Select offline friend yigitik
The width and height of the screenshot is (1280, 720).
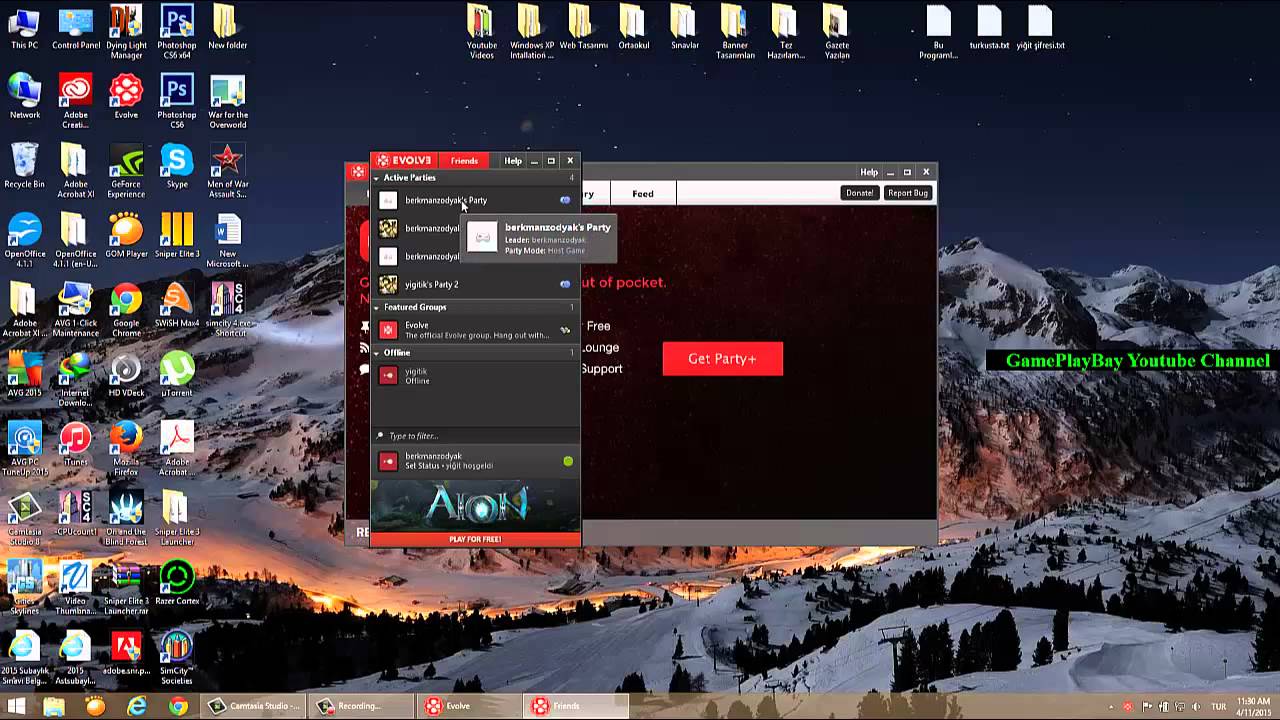click(x=475, y=376)
